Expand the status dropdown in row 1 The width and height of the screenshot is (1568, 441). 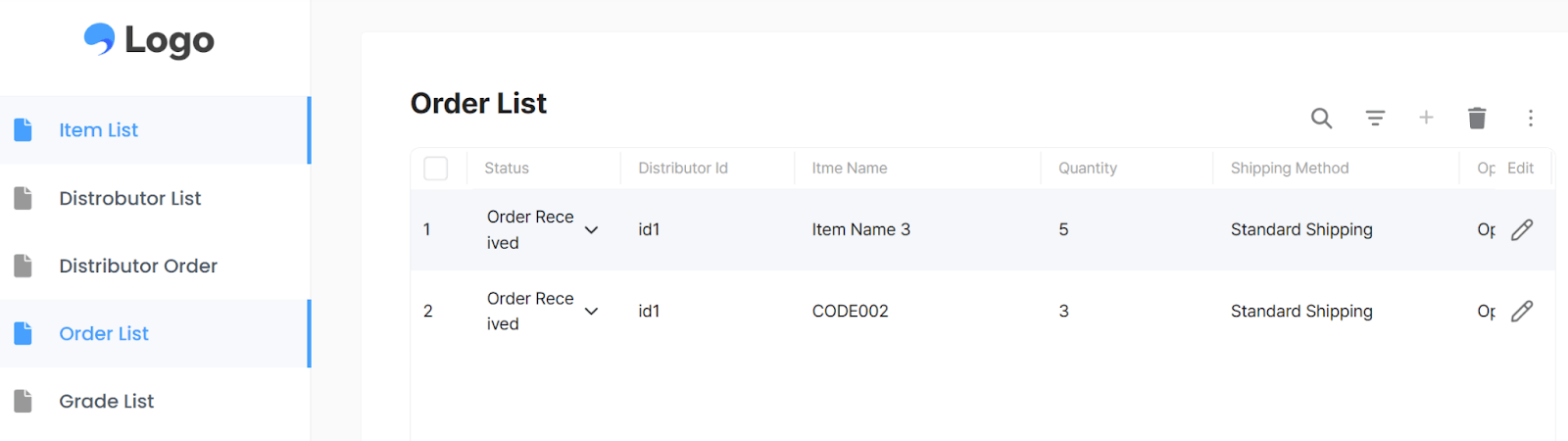coord(591,230)
